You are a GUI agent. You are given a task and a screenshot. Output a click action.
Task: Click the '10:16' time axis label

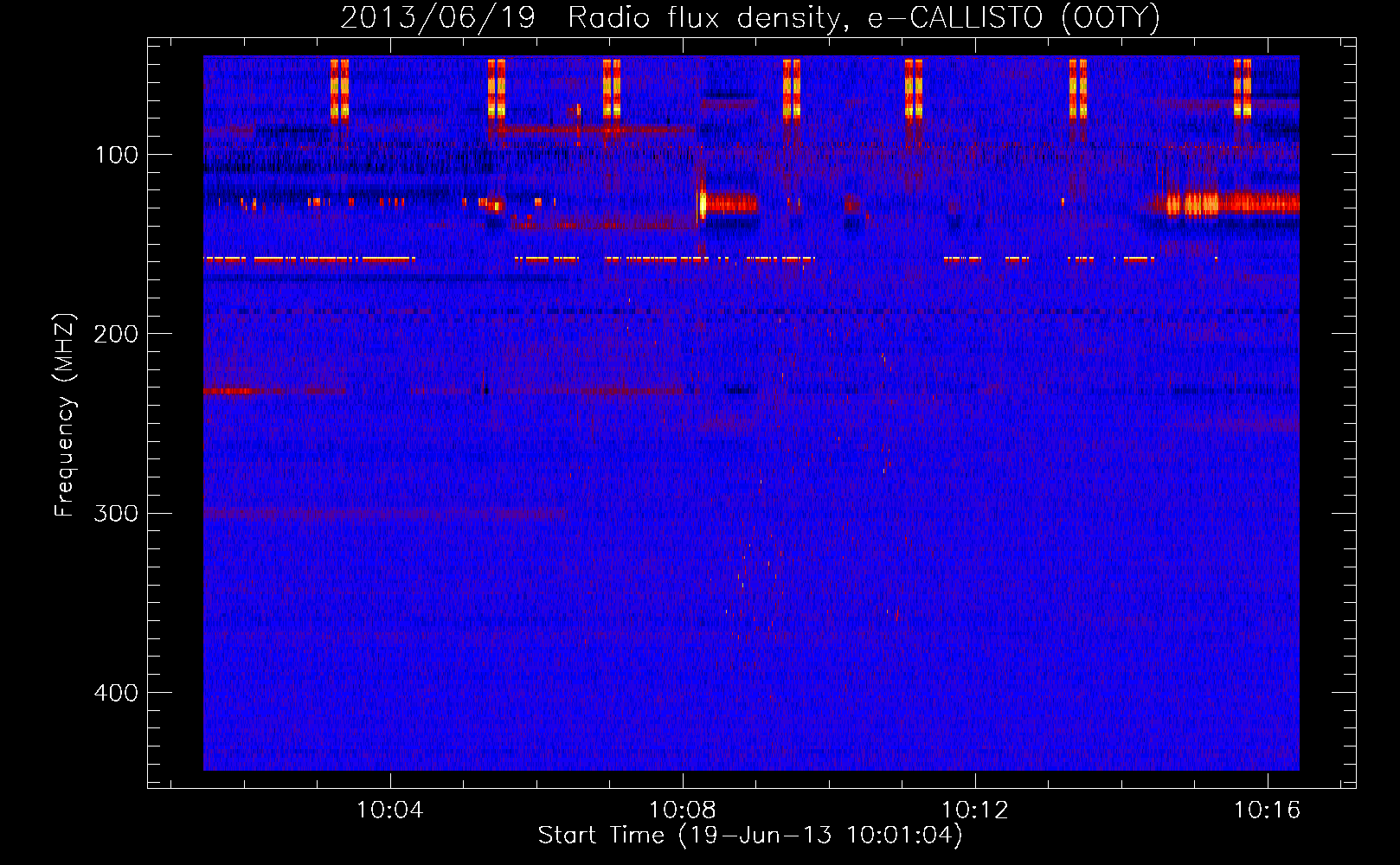pyautogui.click(x=1268, y=811)
